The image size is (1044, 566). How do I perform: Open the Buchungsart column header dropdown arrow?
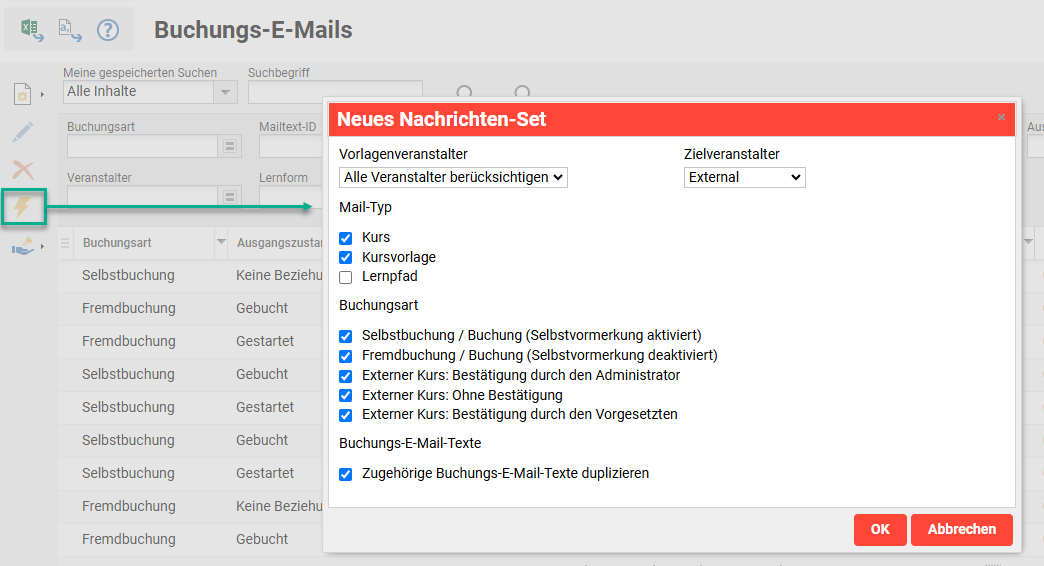pyautogui.click(x=221, y=242)
